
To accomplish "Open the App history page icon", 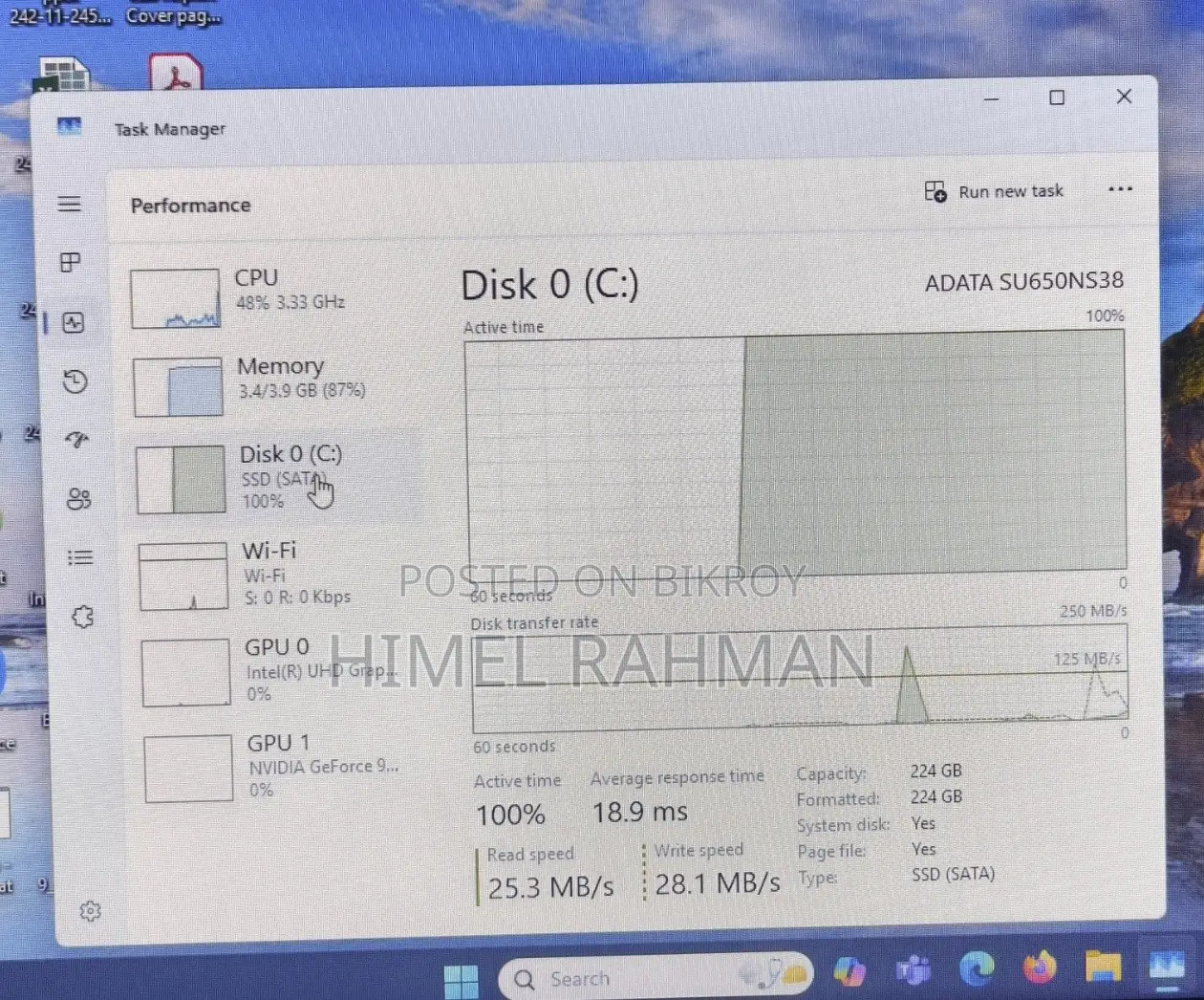I will [75, 381].
